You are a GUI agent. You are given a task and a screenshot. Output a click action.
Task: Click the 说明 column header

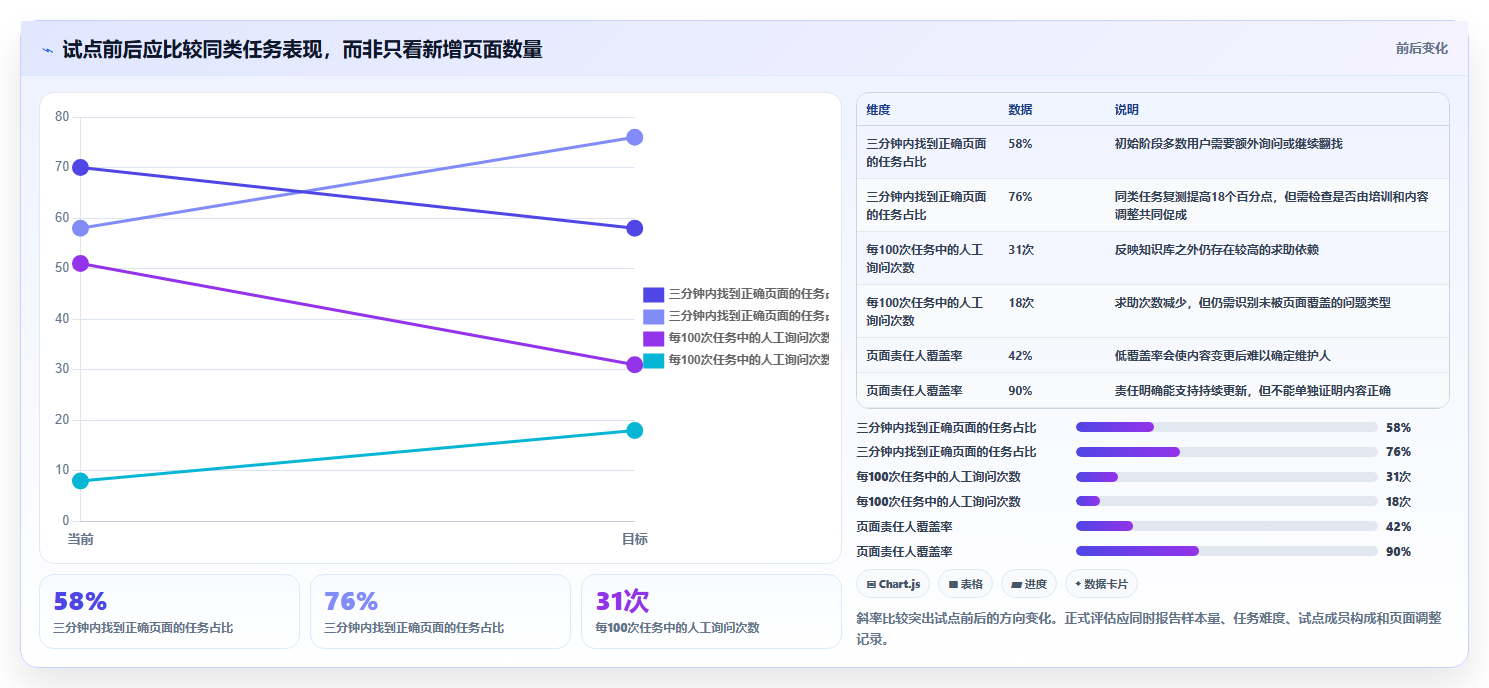pos(1126,110)
